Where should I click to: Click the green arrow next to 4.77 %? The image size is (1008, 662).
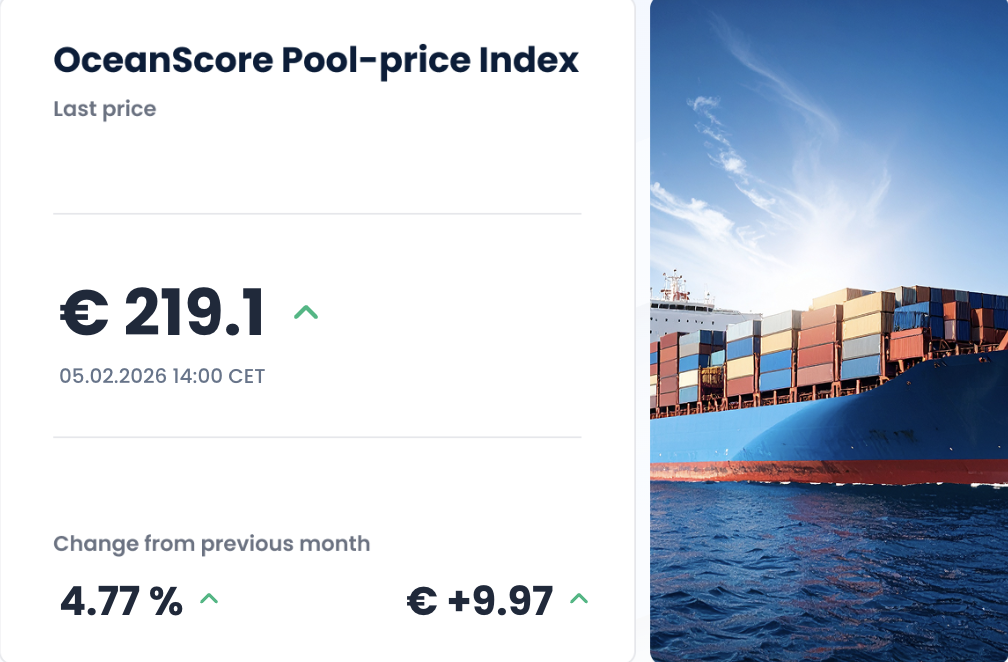(x=209, y=600)
